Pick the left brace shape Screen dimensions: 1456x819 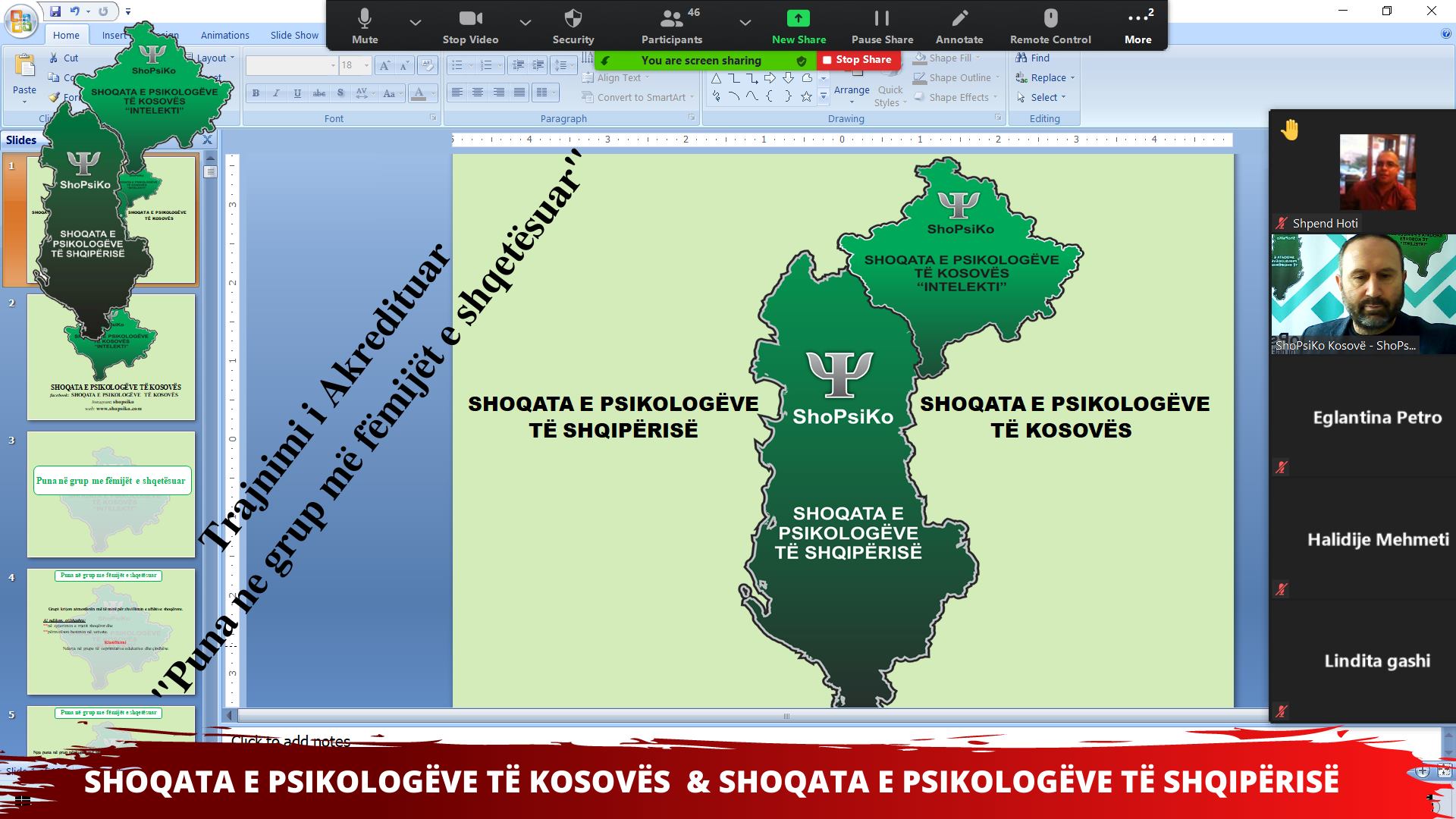point(770,96)
